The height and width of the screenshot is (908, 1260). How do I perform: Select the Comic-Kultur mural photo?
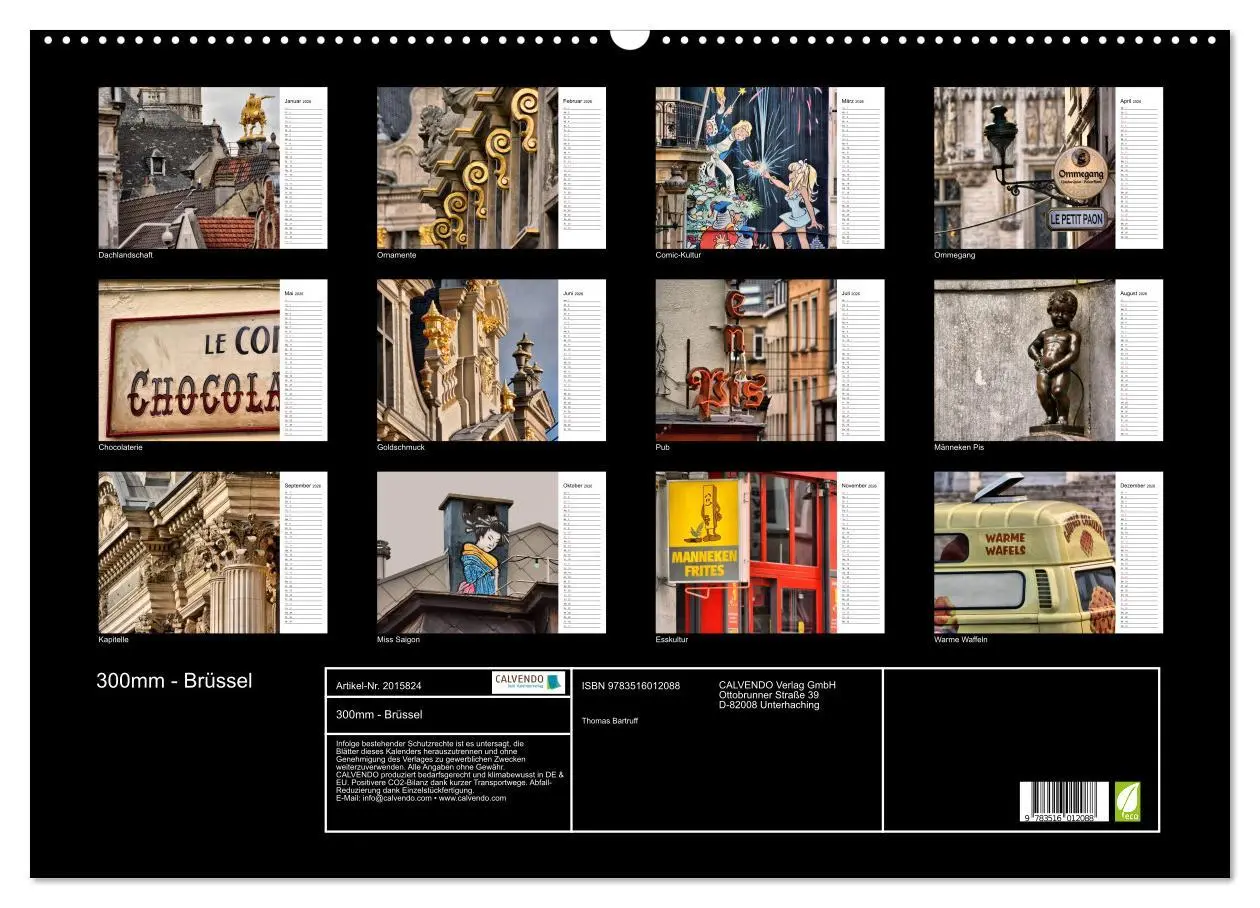pyautogui.click(x=746, y=168)
